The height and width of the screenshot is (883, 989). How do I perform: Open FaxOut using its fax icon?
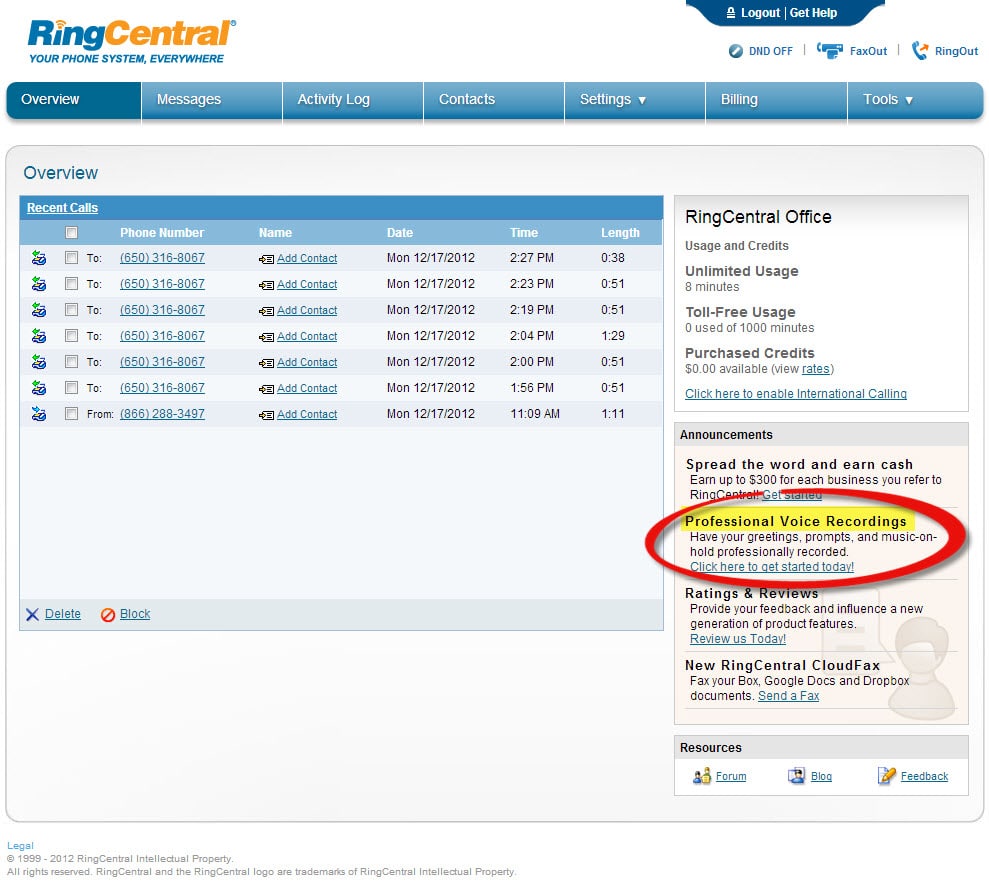tap(829, 51)
